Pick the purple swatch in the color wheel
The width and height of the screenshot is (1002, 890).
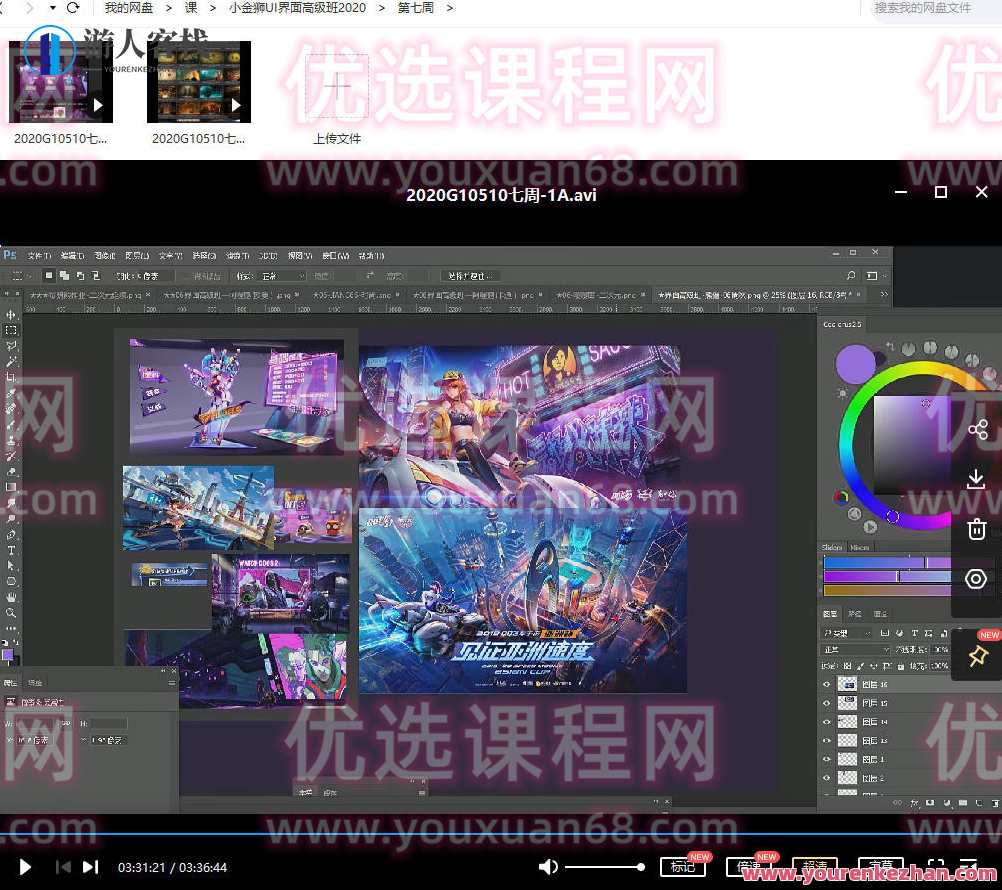(x=856, y=365)
